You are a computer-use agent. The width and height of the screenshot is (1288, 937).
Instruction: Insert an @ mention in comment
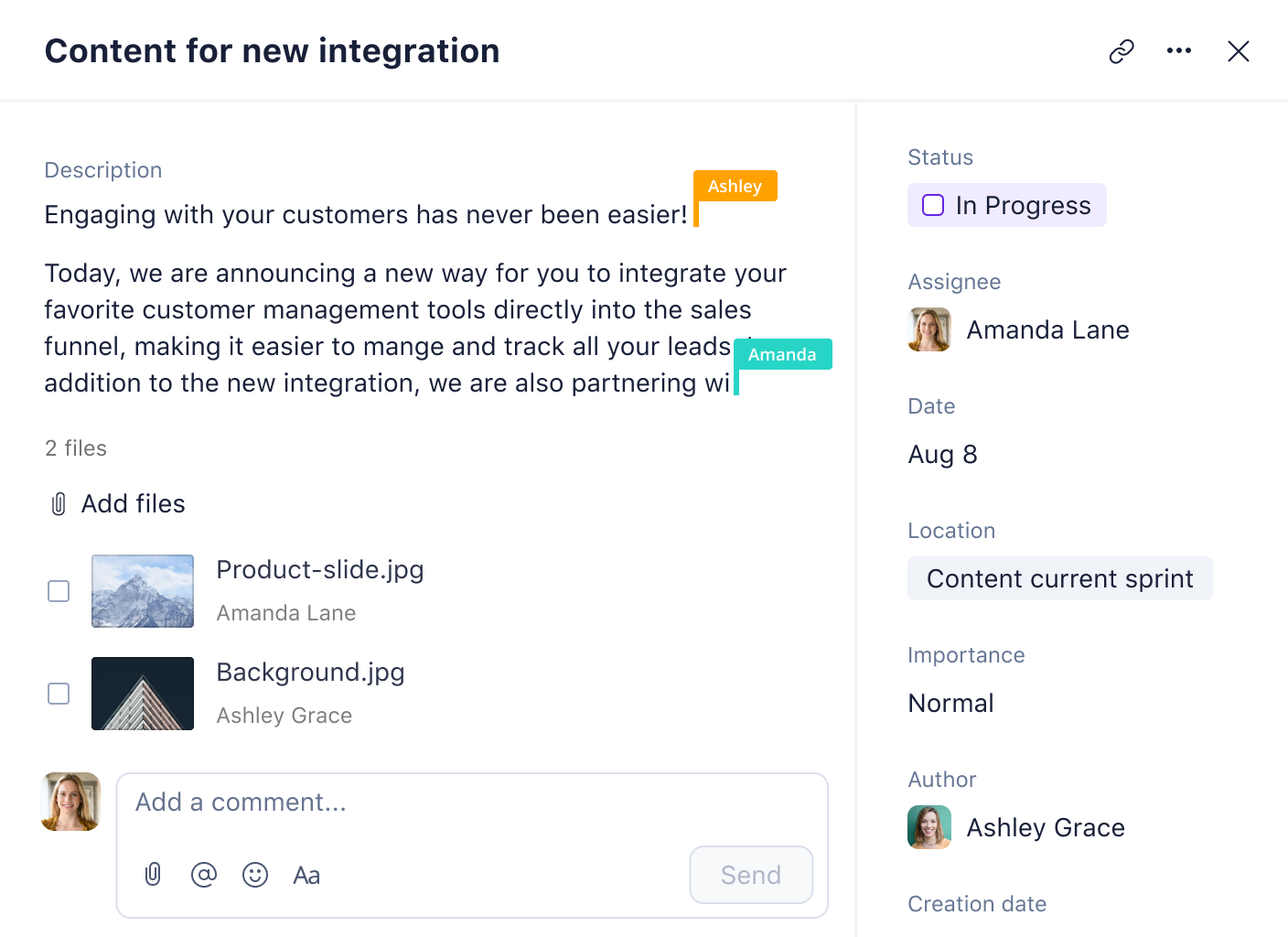tap(204, 875)
